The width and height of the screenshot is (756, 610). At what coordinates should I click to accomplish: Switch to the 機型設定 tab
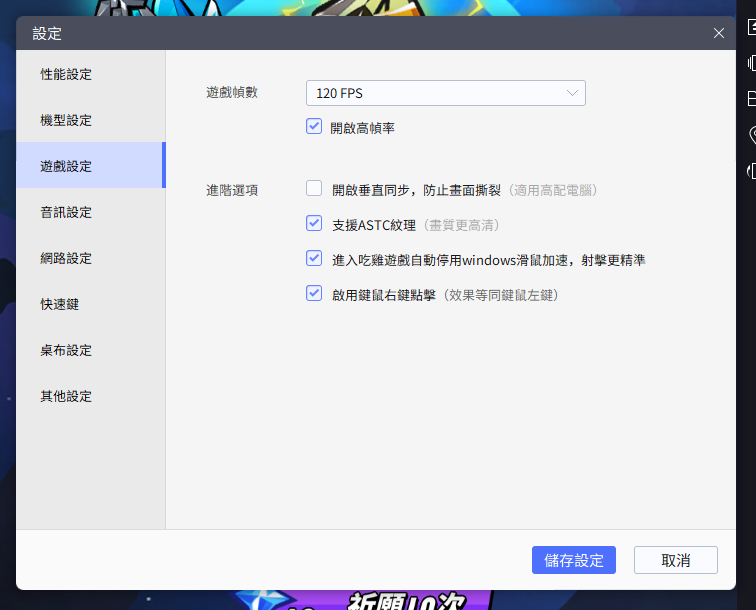coord(91,120)
